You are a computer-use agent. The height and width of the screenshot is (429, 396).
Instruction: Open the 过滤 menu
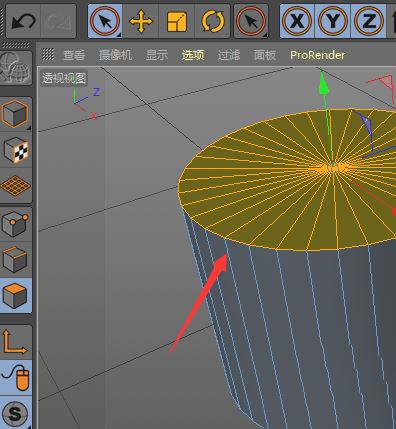(229, 55)
